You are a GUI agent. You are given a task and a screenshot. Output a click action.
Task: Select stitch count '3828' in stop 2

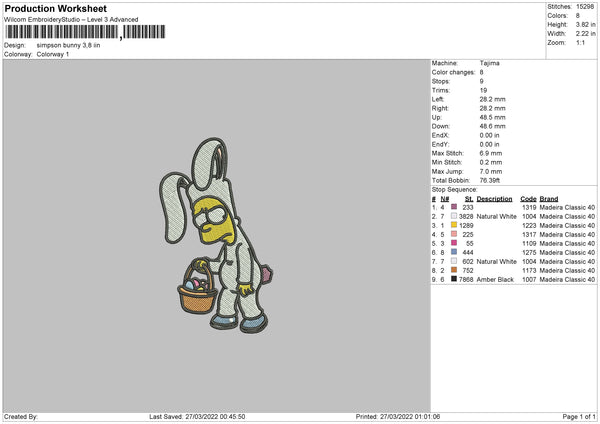[x=466, y=217]
